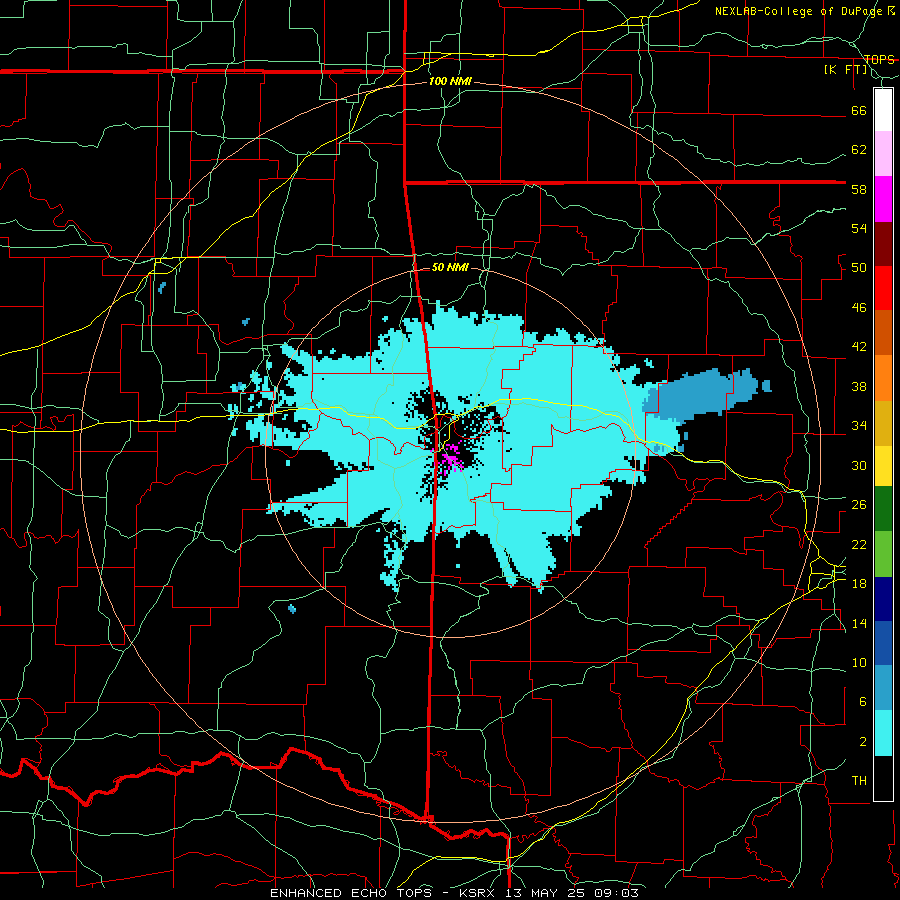Click the '10' legend value

point(859,662)
